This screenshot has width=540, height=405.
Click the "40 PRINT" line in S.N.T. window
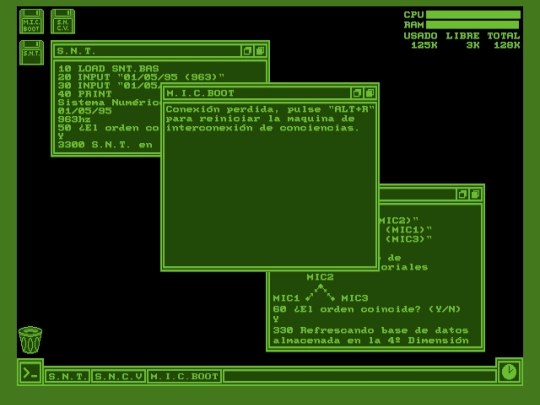click(85, 94)
